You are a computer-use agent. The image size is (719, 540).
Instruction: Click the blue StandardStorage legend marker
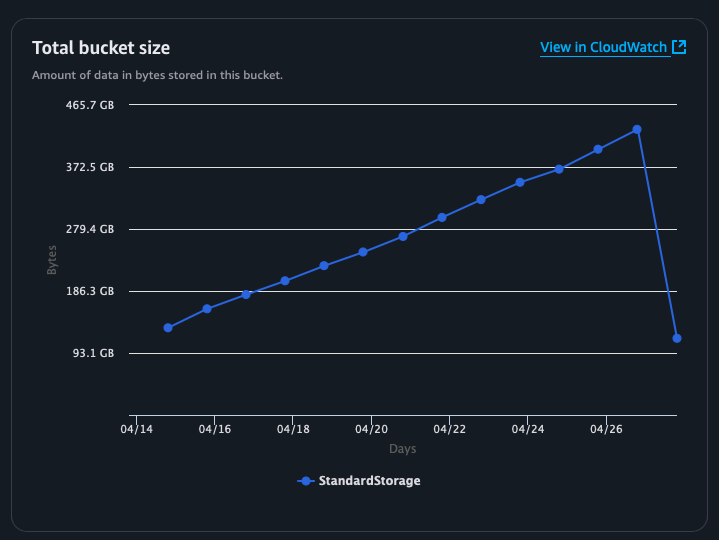(x=305, y=481)
